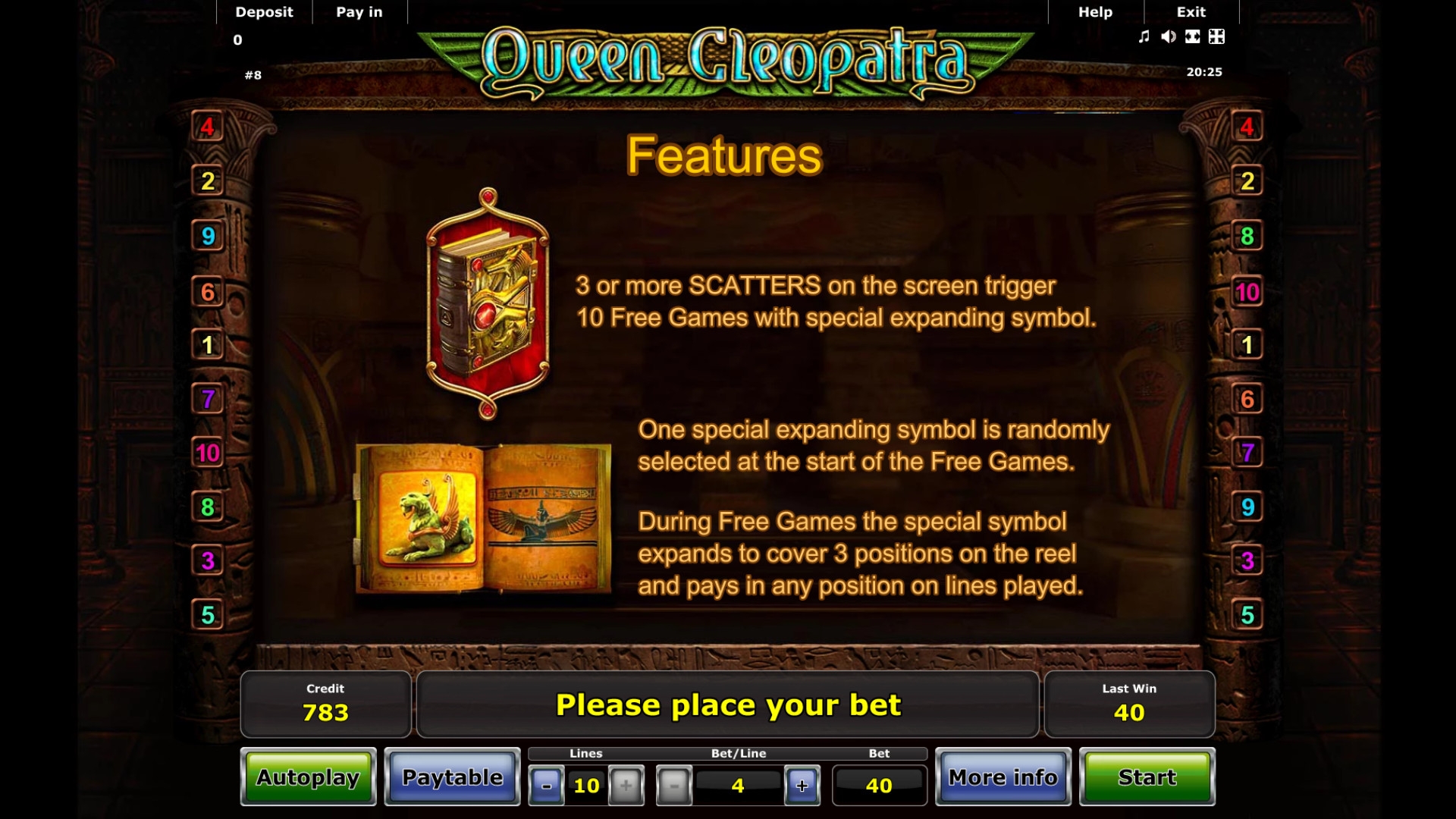Select payline 5 marker on right
The width and height of the screenshot is (1456, 819).
point(1247,615)
